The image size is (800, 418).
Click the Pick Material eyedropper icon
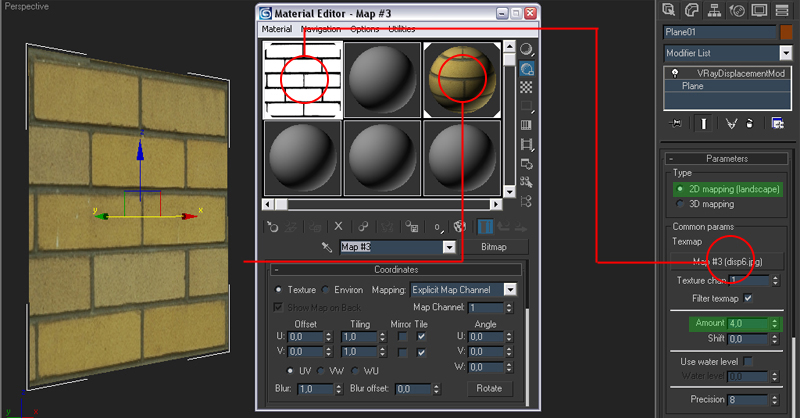(x=326, y=247)
